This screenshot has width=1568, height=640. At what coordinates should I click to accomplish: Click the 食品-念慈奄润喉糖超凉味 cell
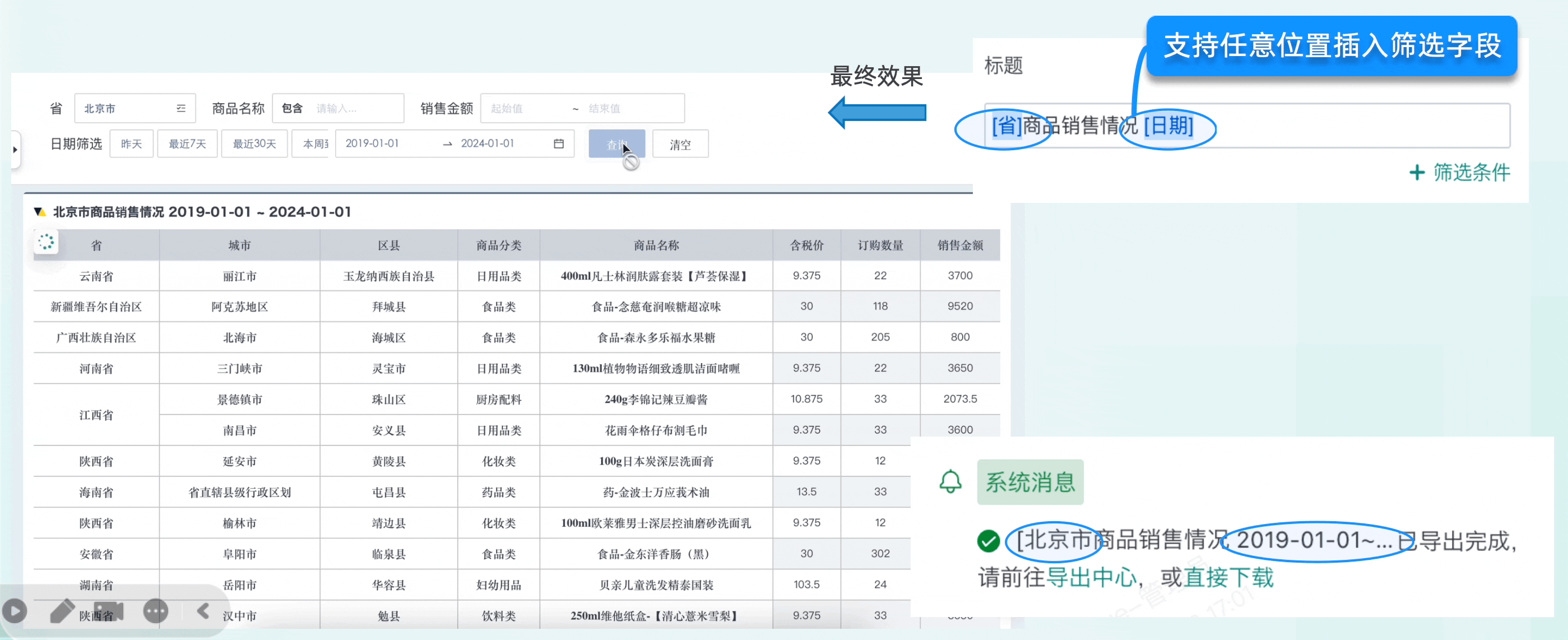pos(656,307)
